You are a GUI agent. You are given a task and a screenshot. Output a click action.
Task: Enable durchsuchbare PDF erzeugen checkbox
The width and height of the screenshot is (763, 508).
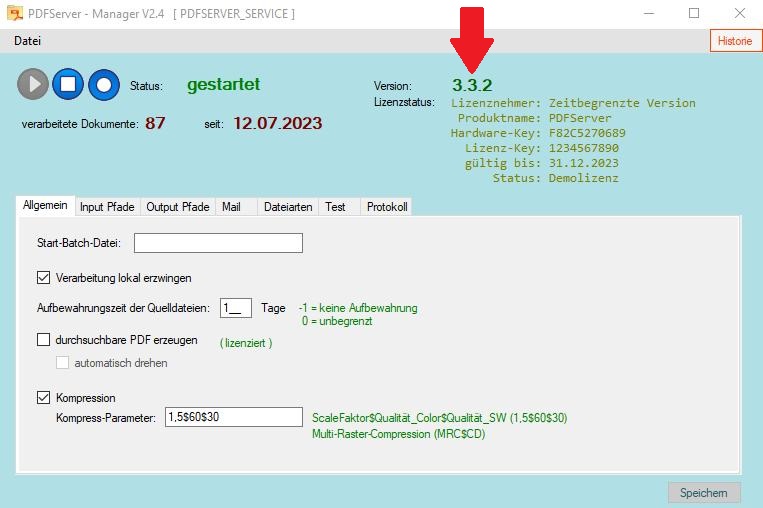click(x=43, y=340)
